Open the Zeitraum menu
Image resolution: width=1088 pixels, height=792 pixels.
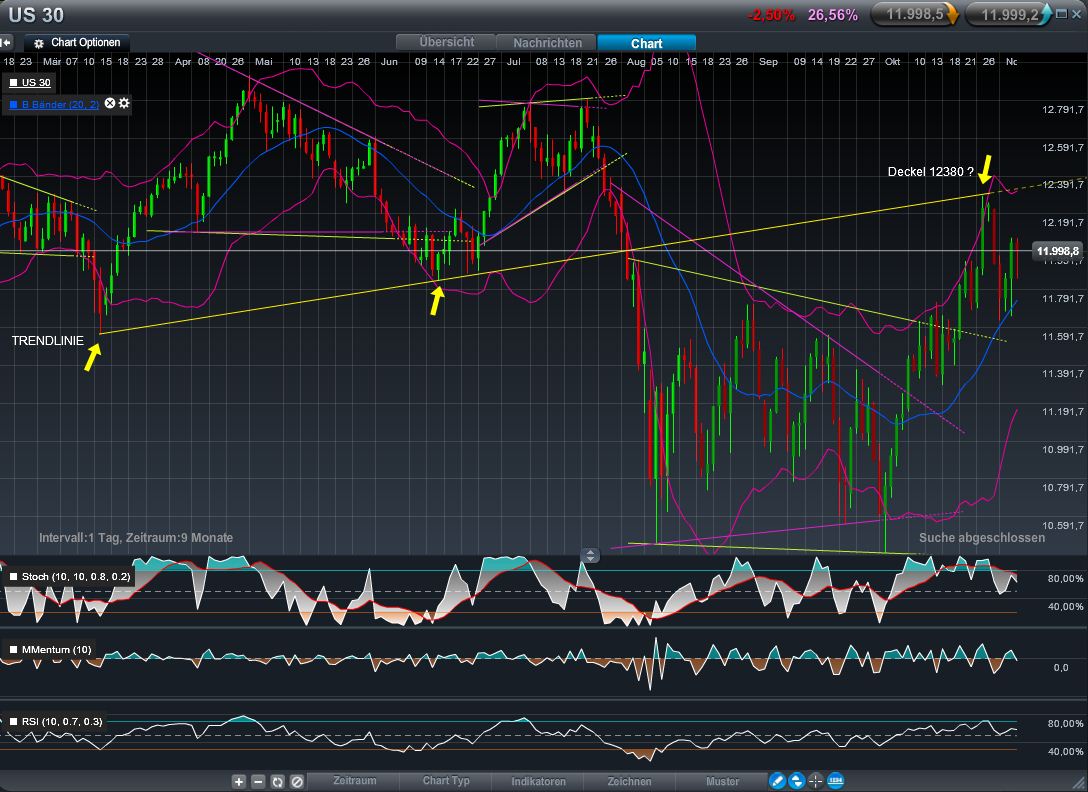click(x=355, y=781)
